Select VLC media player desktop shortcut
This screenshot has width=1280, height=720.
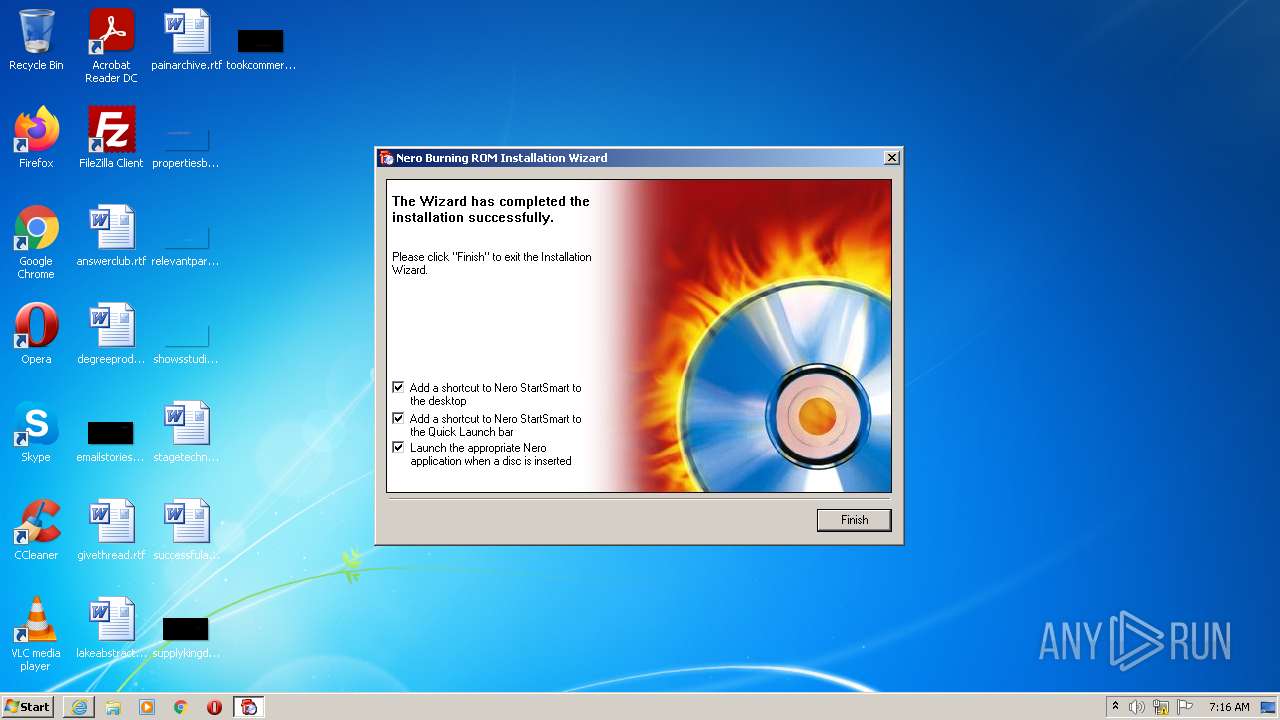[x=36, y=634]
